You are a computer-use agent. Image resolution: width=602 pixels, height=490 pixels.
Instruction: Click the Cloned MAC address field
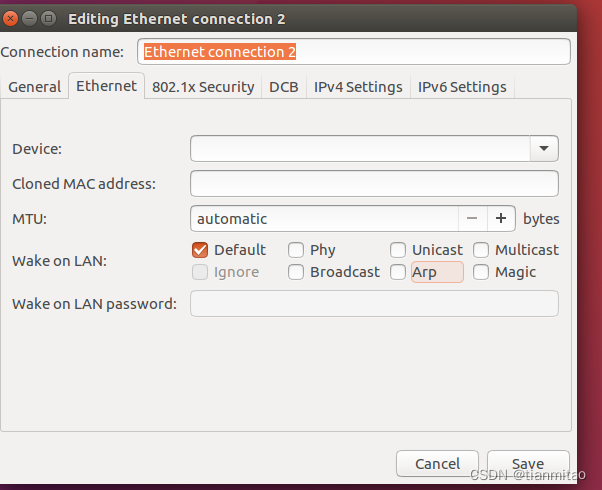click(374, 184)
